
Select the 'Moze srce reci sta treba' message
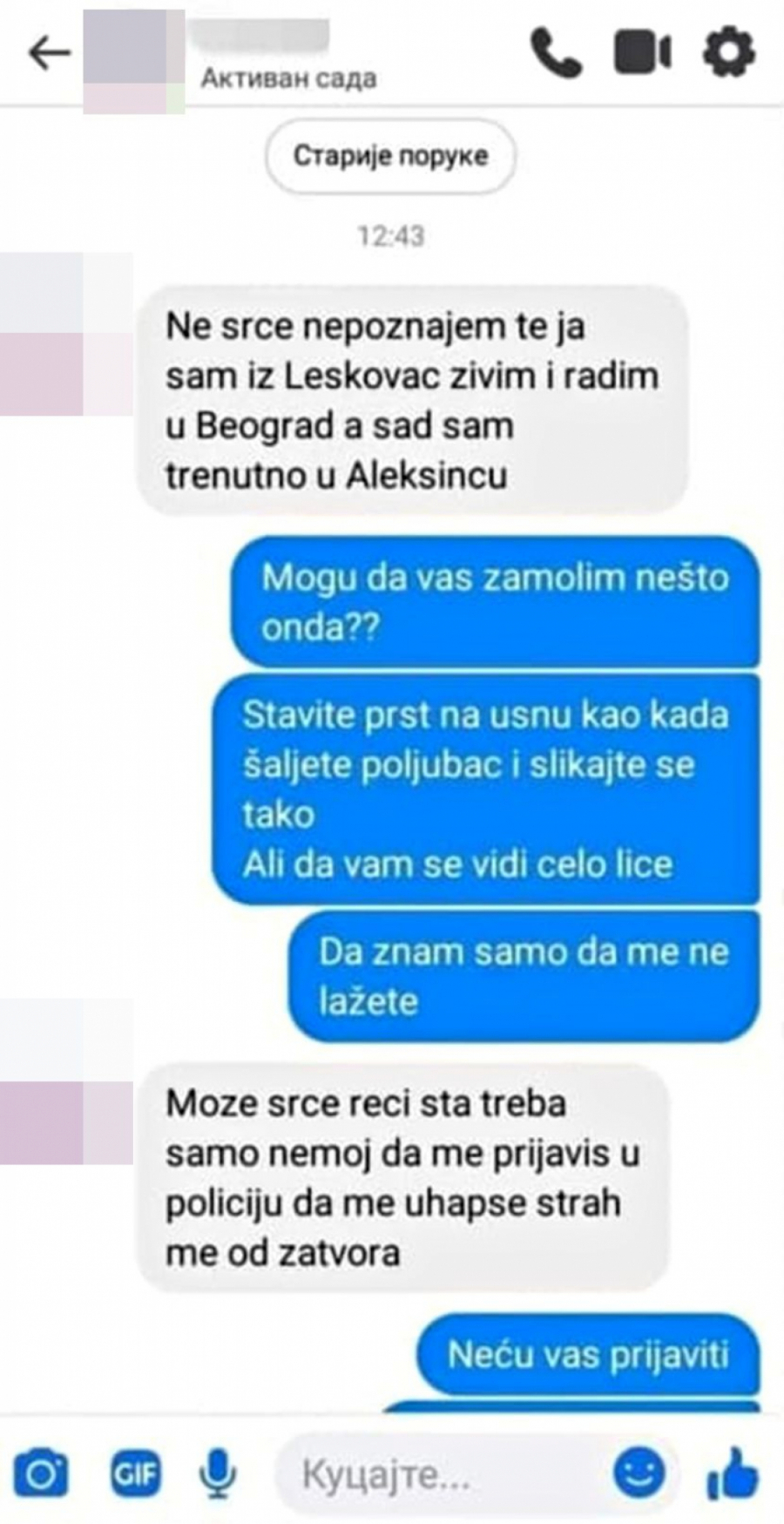(402, 1177)
